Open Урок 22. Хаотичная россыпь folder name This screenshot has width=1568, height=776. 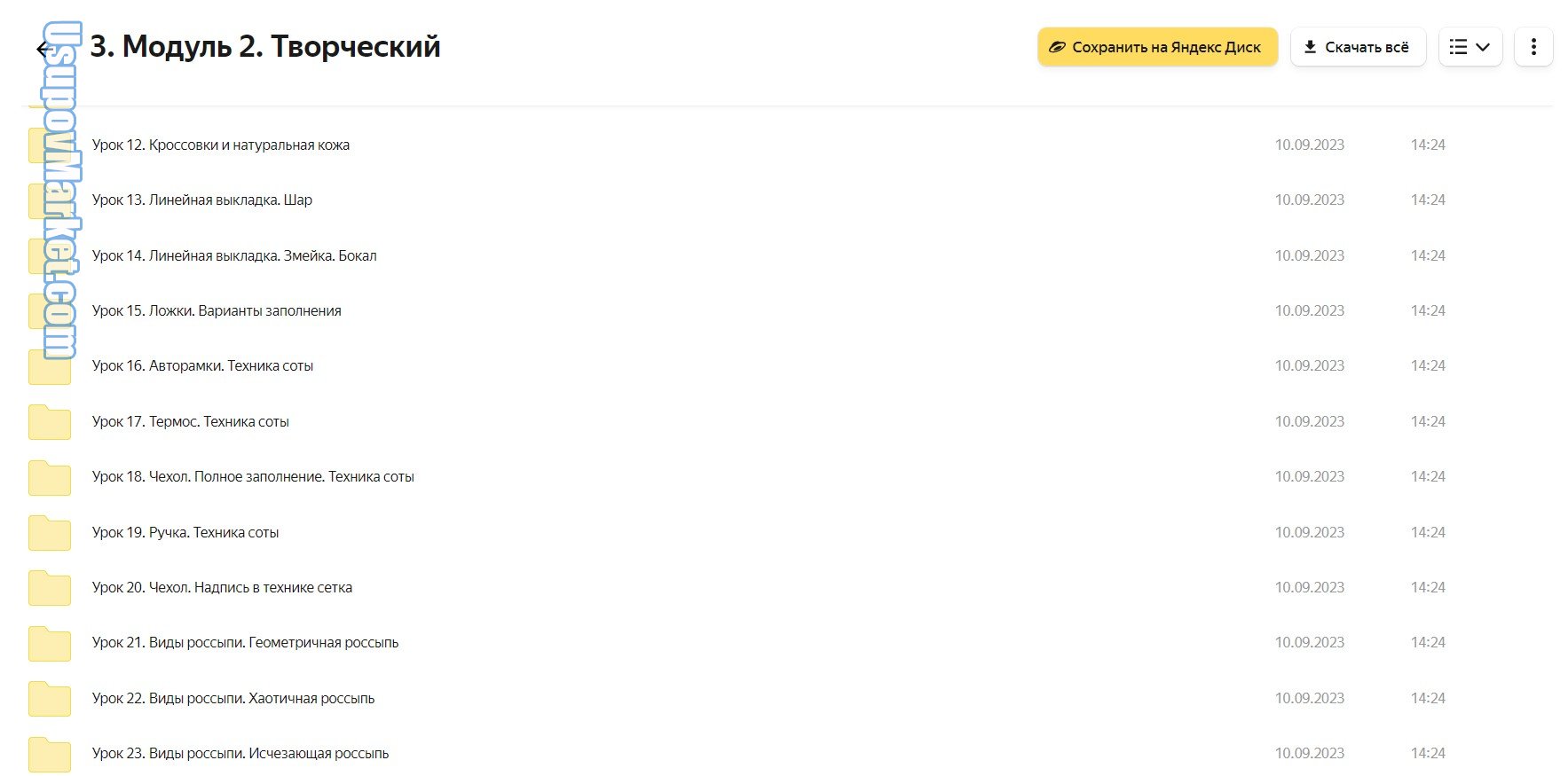coord(233,698)
